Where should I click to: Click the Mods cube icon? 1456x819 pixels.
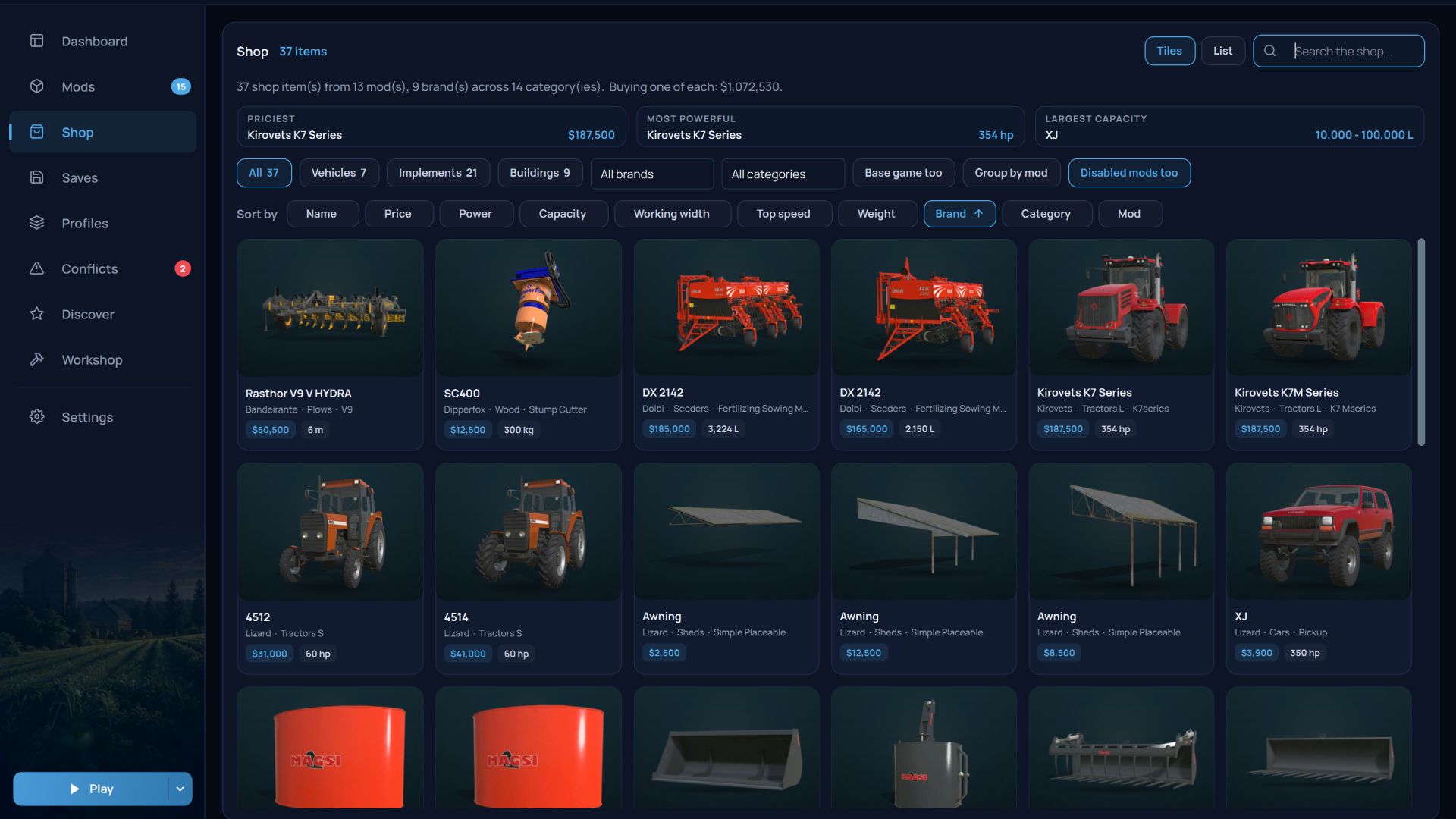pos(36,86)
